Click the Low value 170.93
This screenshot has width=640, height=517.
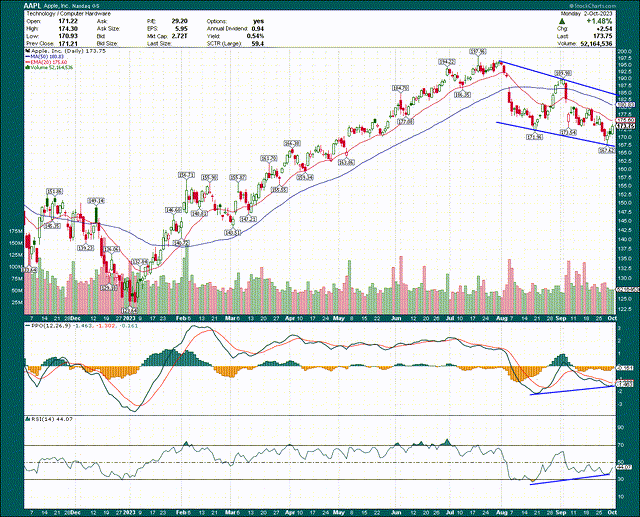tap(68, 36)
